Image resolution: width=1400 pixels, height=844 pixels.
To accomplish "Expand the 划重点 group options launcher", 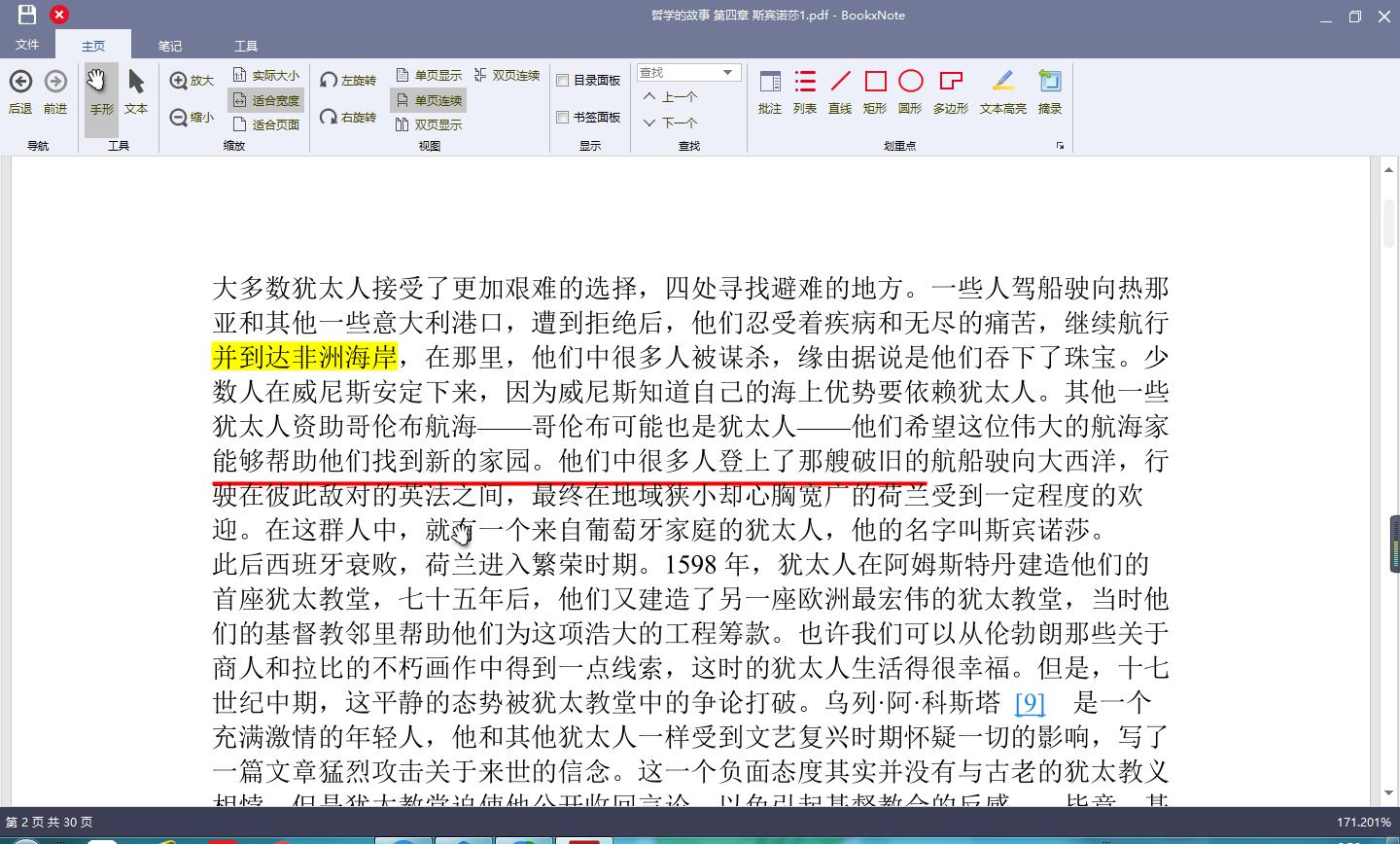I will pyautogui.click(x=1060, y=146).
